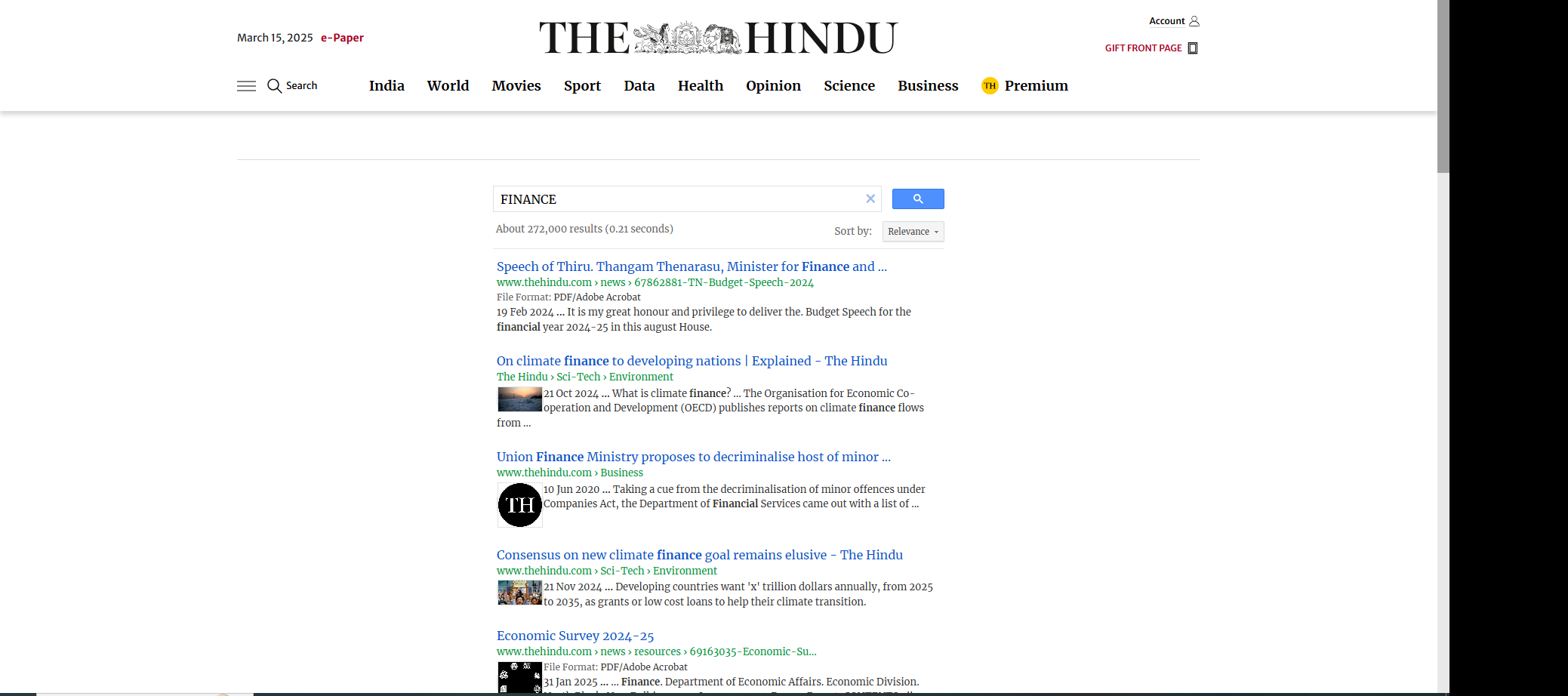Viewport: 1568px width, 696px height.
Task: Click the yellow TH Premium badge
Action: [x=990, y=86]
